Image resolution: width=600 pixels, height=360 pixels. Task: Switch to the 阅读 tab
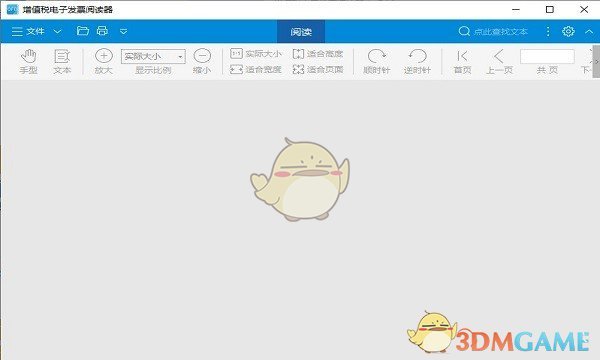pos(301,31)
